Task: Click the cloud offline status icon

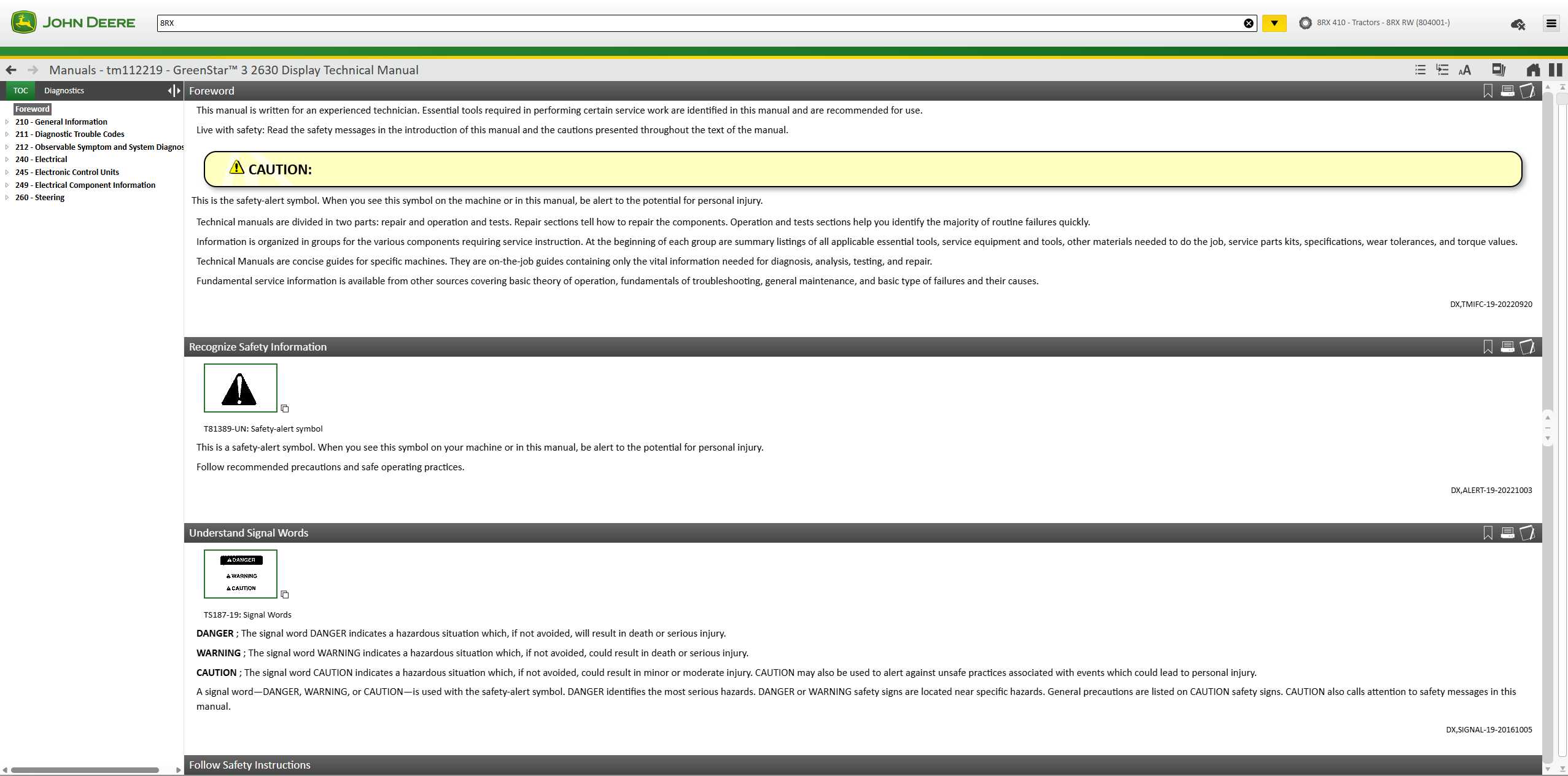Action: 1518,24
